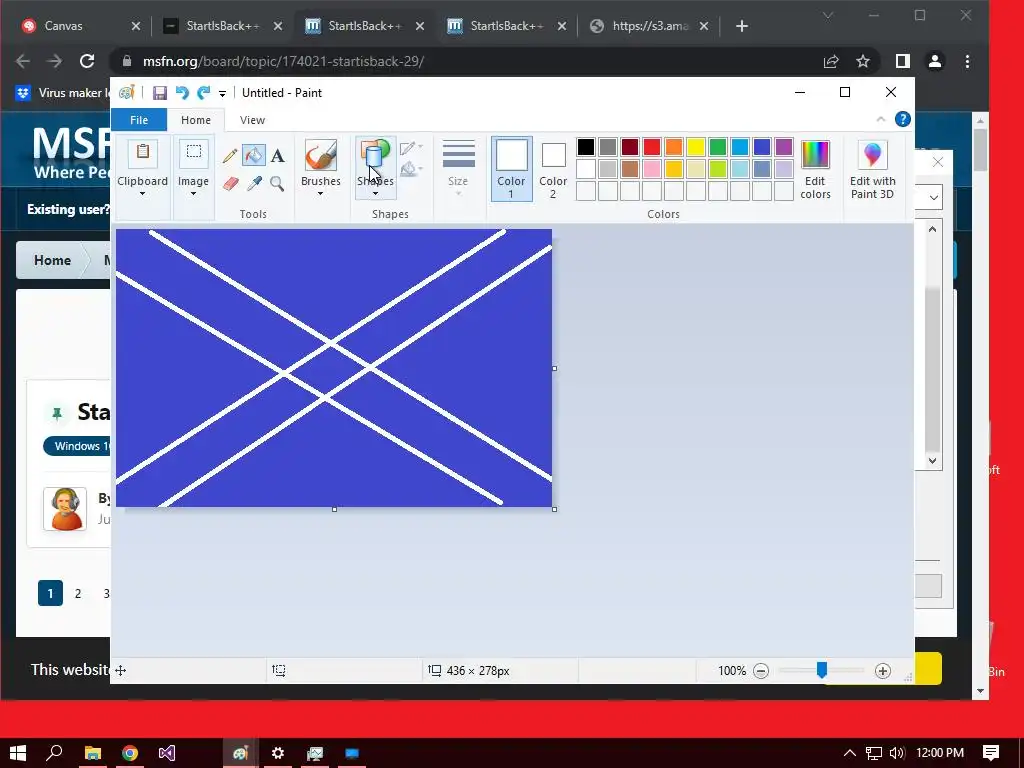Reload the Chrome page
This screenshot has width=1024, height=768.
tap(87, 61)
